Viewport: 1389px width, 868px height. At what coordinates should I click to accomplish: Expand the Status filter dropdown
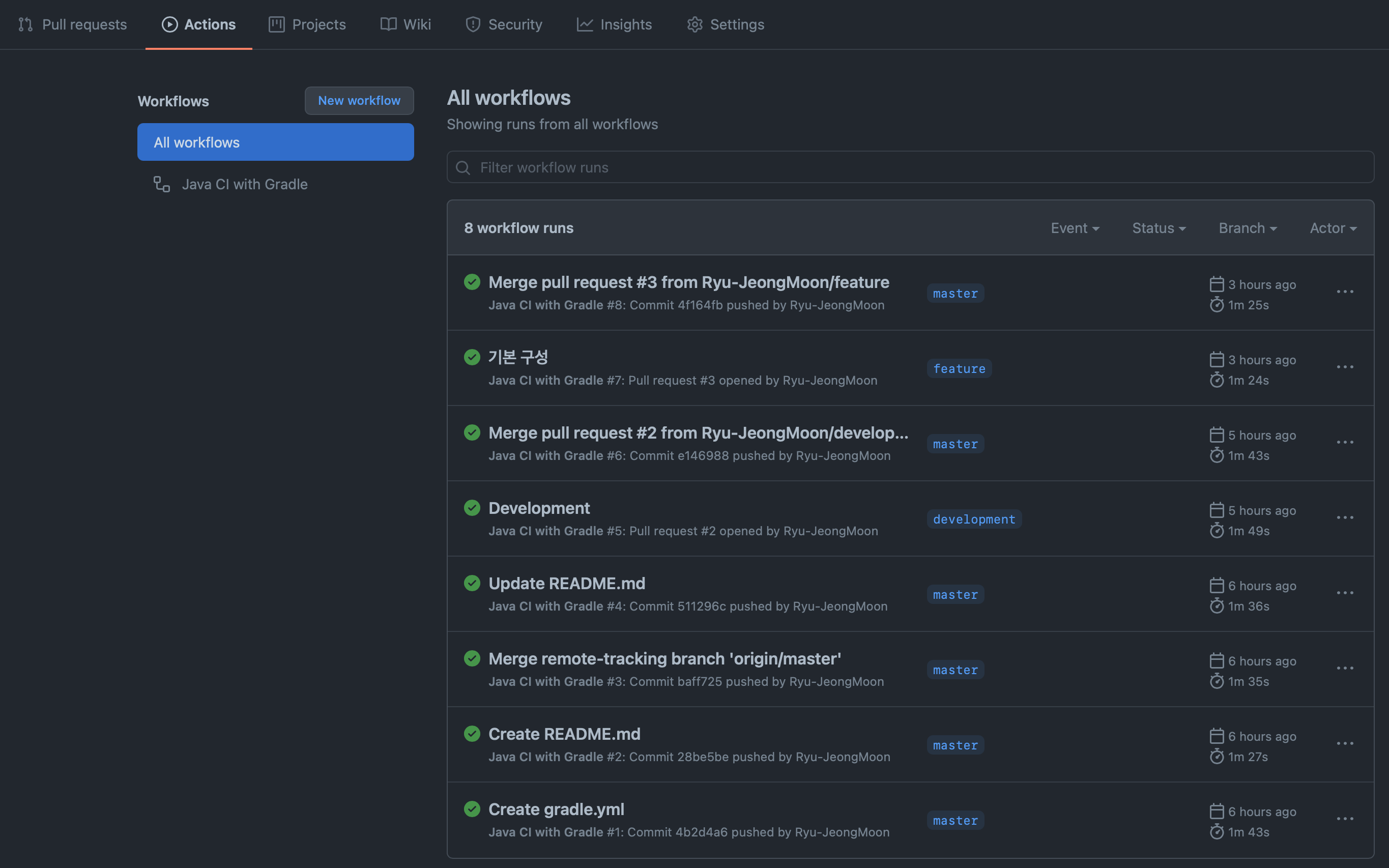click(x=1159, y=228)
